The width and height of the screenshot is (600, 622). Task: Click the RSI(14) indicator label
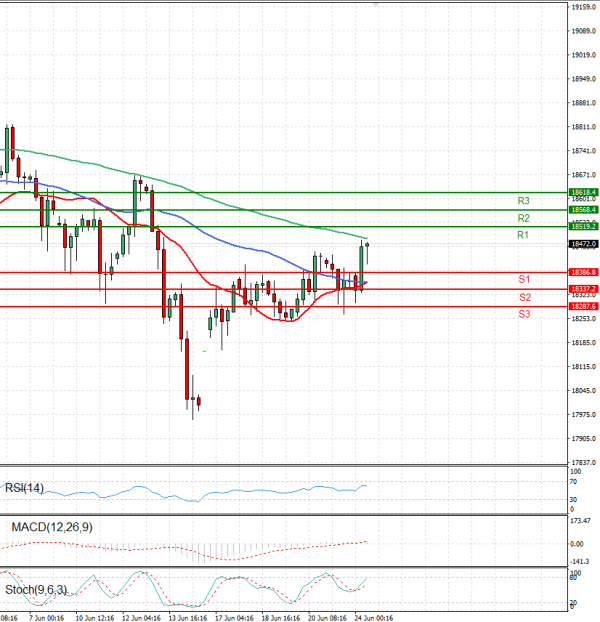coord(24,488)
